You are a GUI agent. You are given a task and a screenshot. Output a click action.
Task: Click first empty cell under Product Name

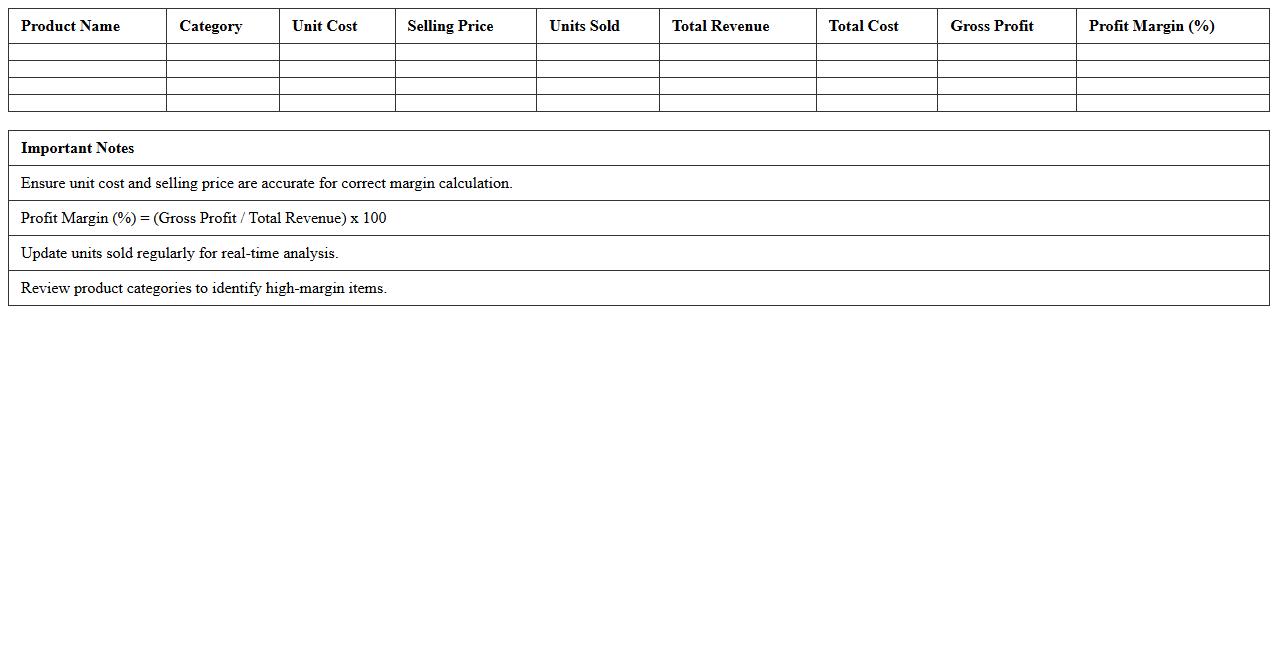tap(87, 52)
